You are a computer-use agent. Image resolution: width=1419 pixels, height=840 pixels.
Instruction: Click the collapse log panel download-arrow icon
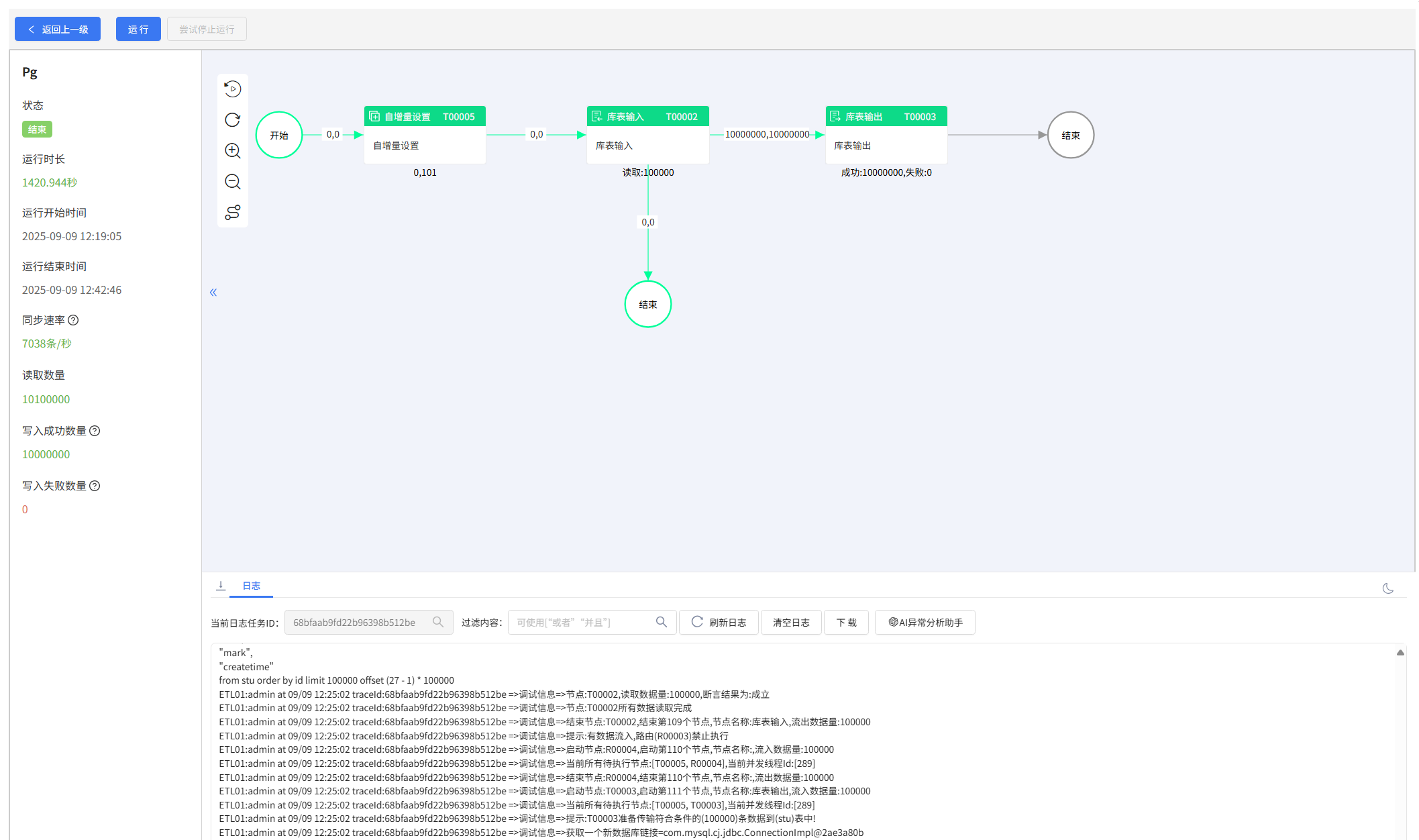[x=221, y=586]
